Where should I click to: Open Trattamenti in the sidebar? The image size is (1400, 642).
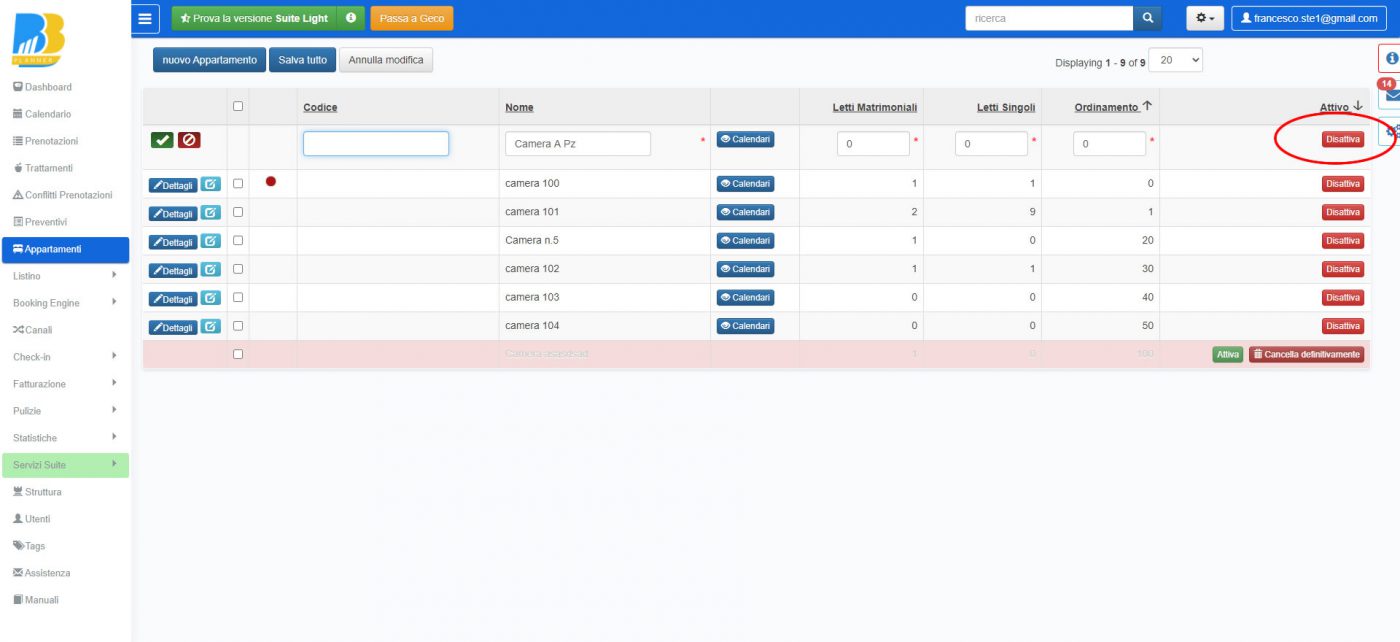tap(43, 168)
